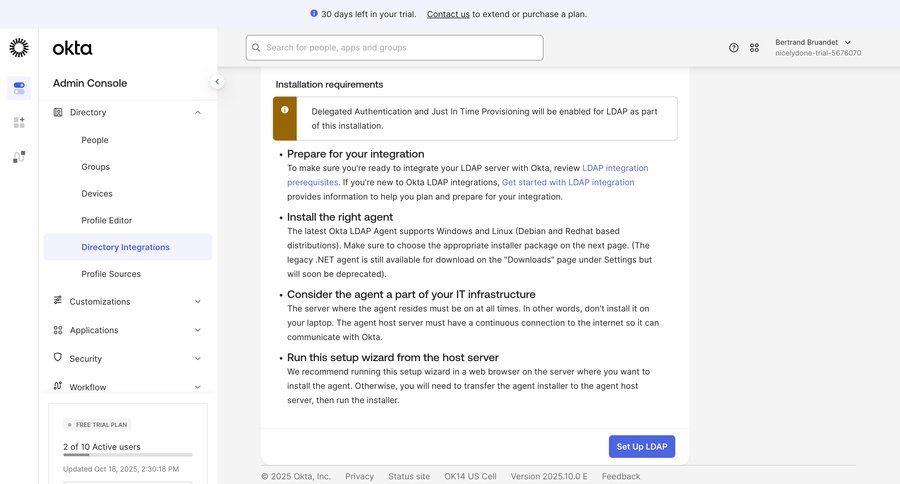Click the Directory section icon
This screenshot has width=900, height=484.
coord(58,112)
